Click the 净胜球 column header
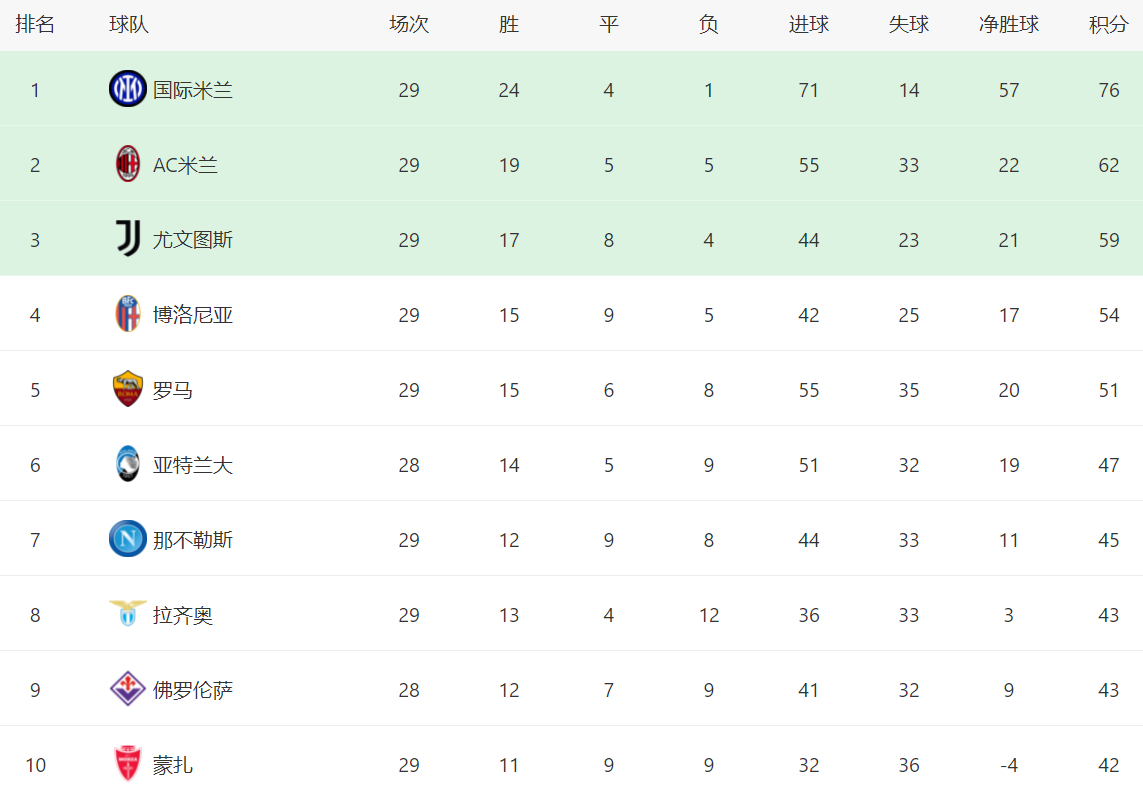The image size is (1143, 797). tap(1008, 25)
